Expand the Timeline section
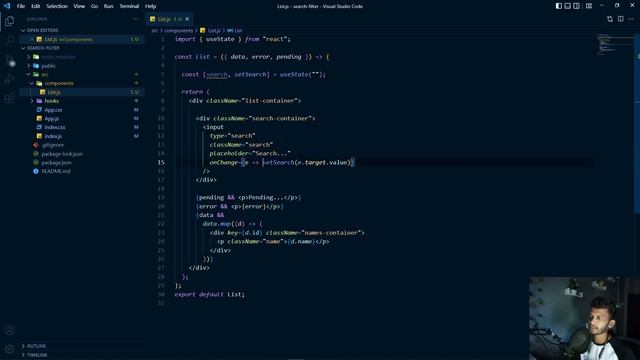 tap(37, 355)
